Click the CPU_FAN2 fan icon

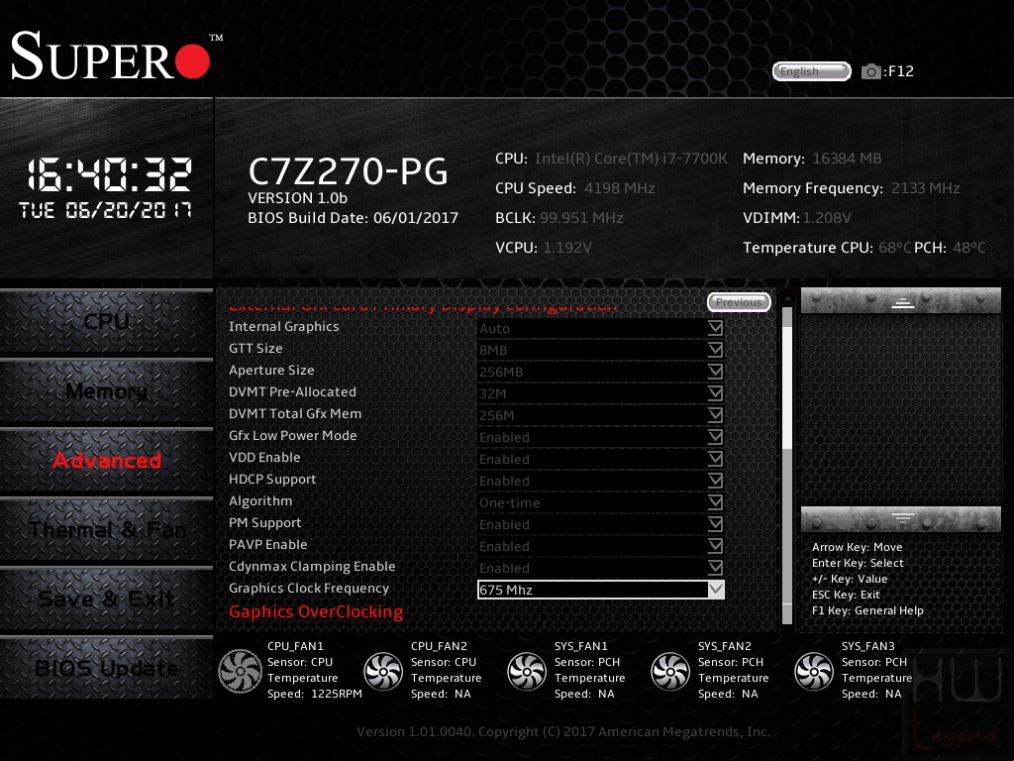click(383, 670)
